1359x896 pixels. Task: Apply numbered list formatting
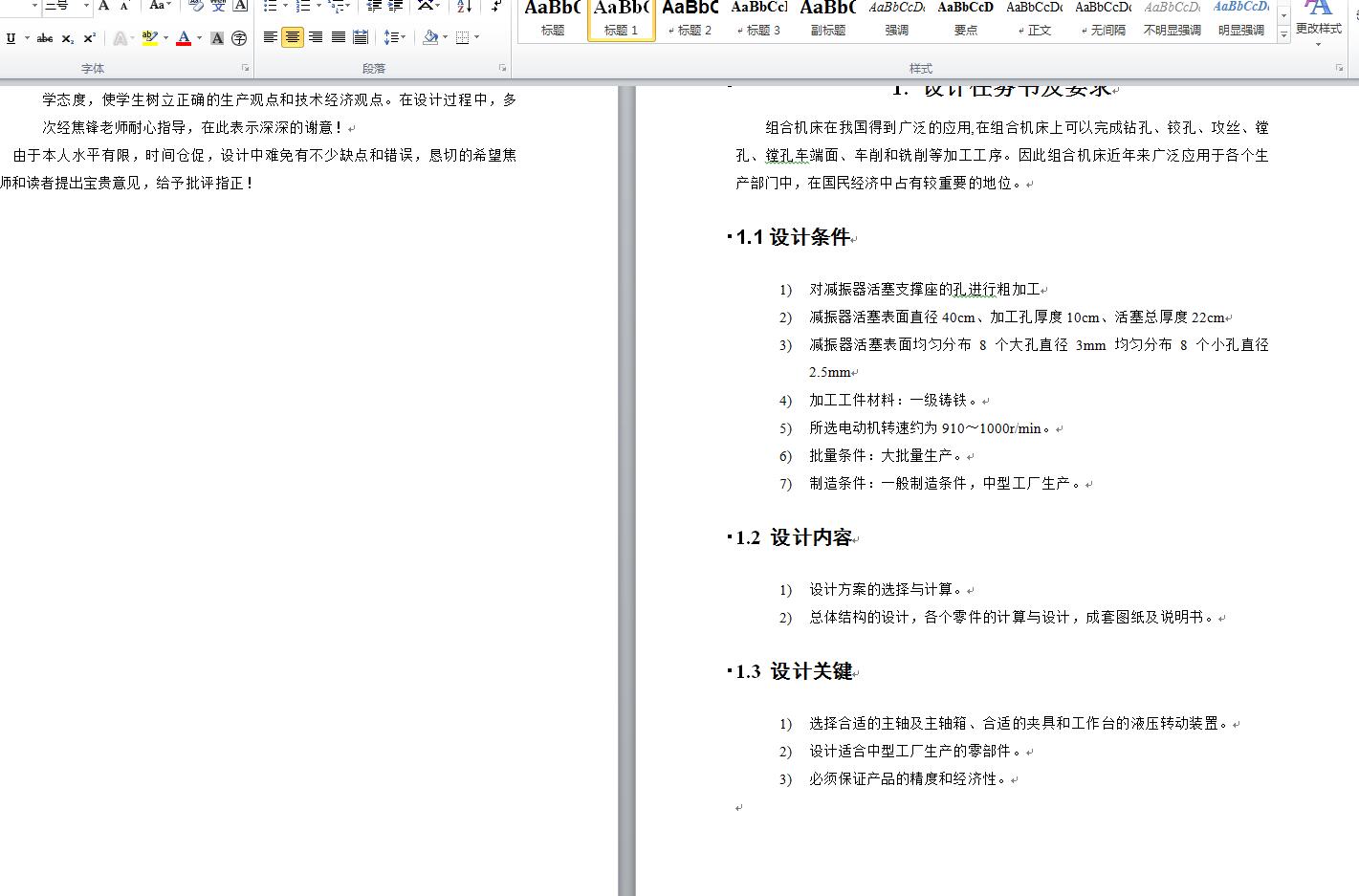(x=303, y=6)
